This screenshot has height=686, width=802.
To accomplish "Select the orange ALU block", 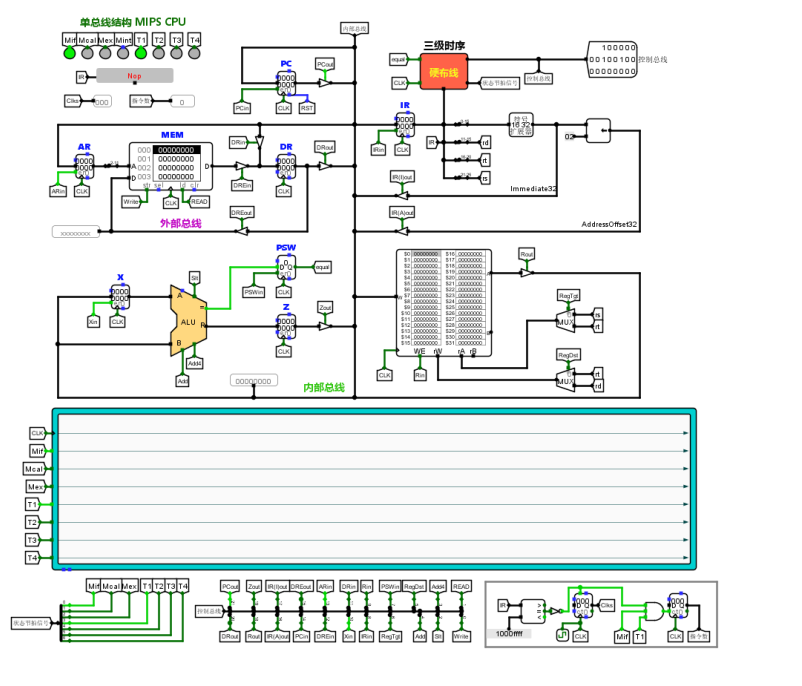I will 188,321.
